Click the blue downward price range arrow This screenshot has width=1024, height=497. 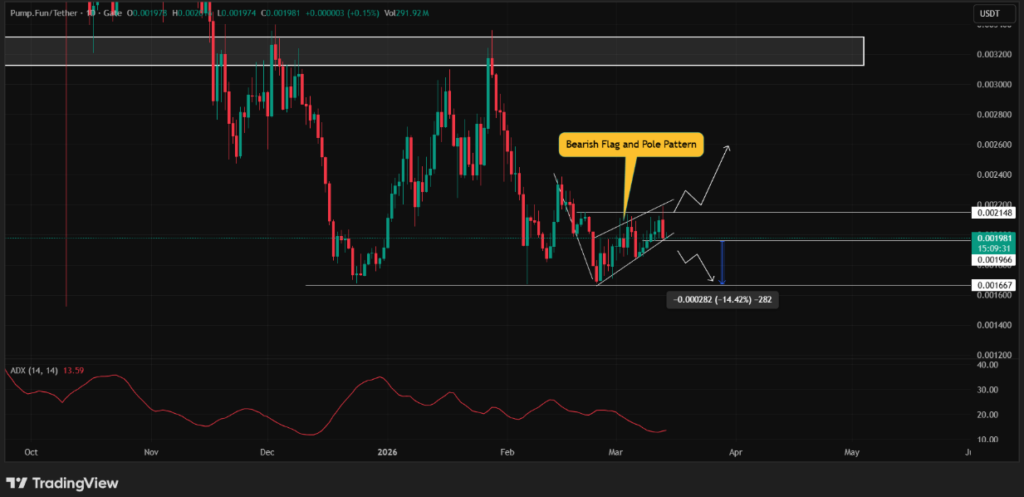[x=722, y=263]
